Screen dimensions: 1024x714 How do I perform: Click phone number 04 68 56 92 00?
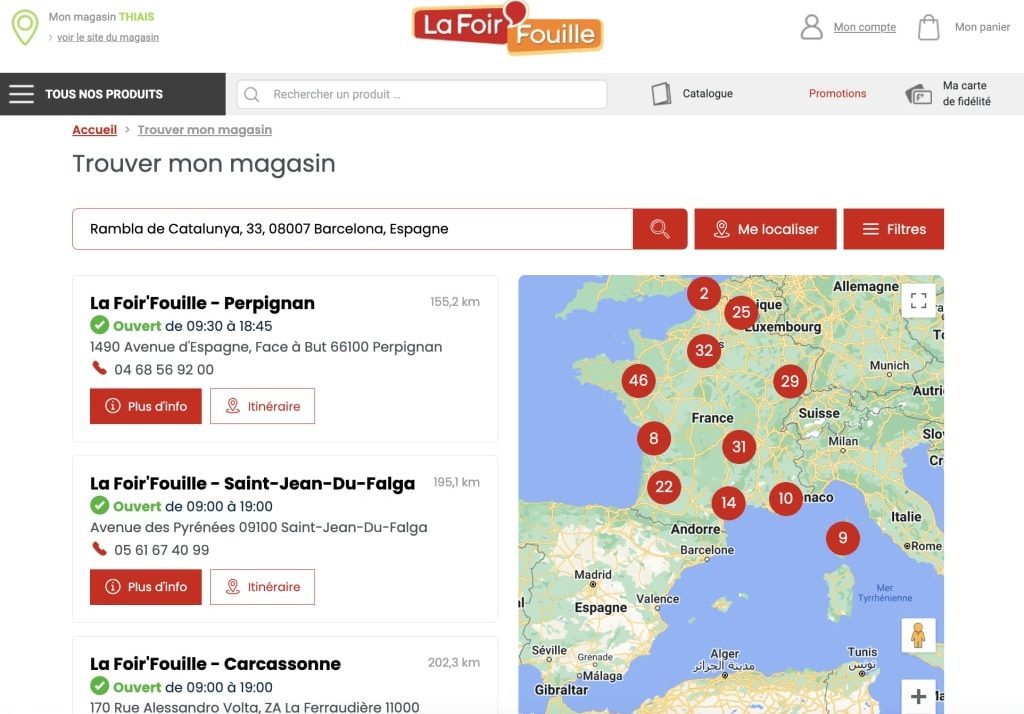(x=164, y=370)
